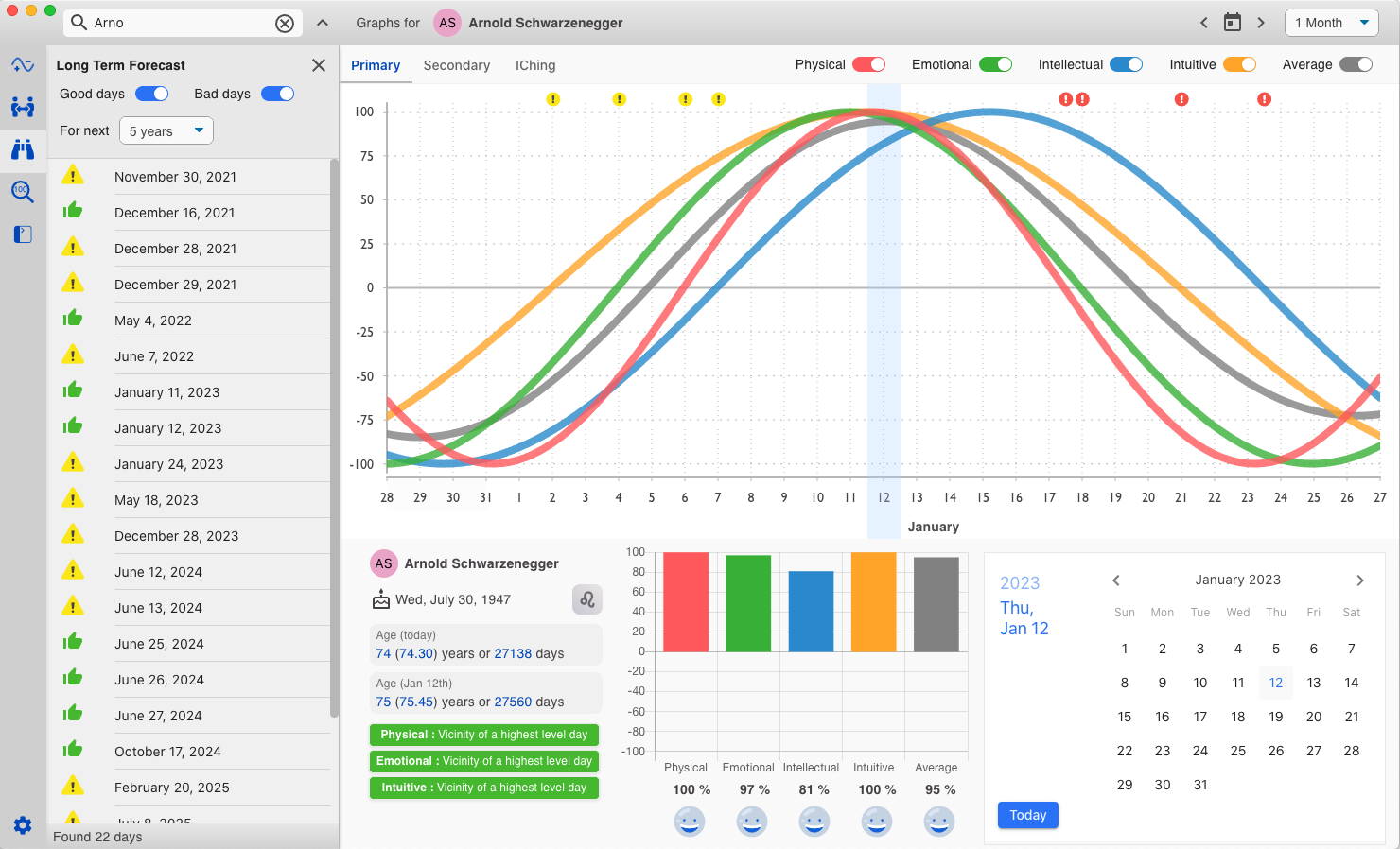The width and height of the screenshot is (1400, 849).
Task: Click the Intuitive smiley face icon
Action: [877, 822]
